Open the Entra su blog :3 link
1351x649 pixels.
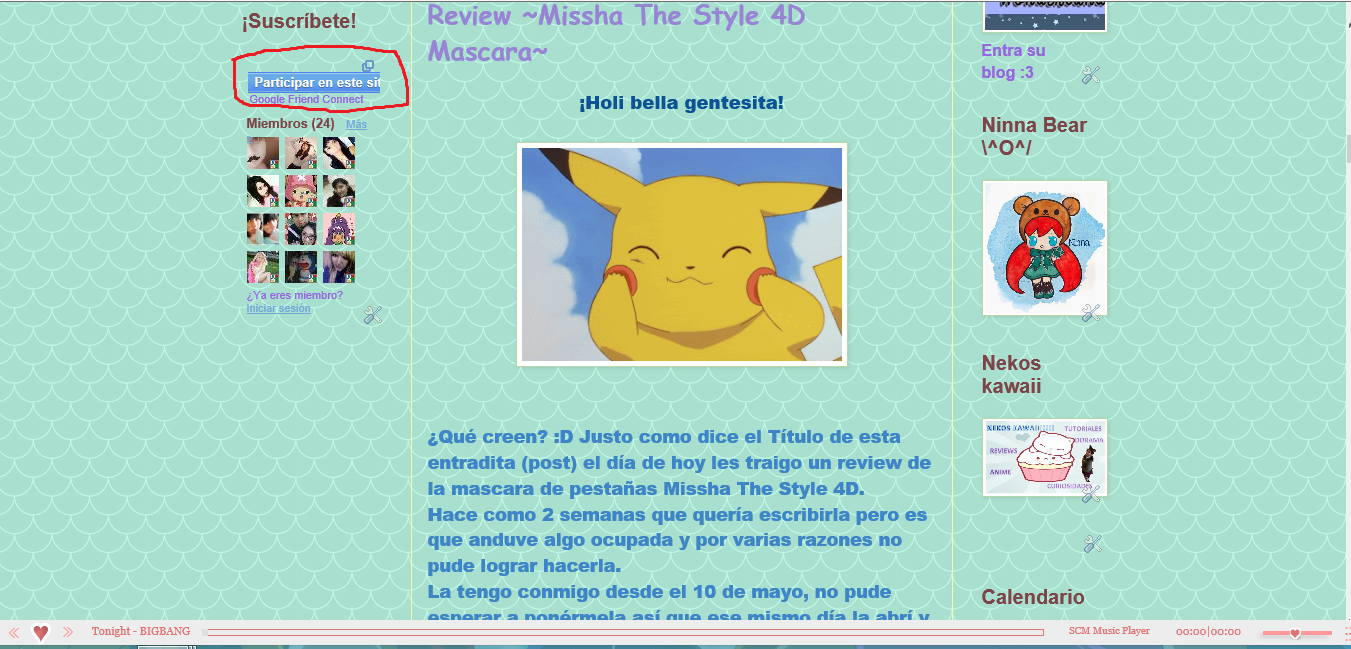[x=1013, y=61]
